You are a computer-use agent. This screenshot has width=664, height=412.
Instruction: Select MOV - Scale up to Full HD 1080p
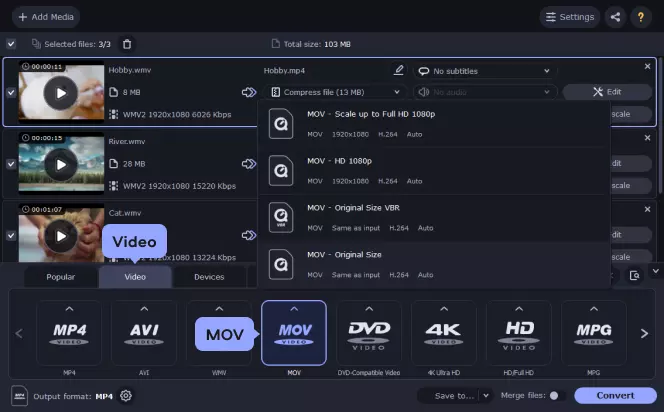tap(434, 124)
